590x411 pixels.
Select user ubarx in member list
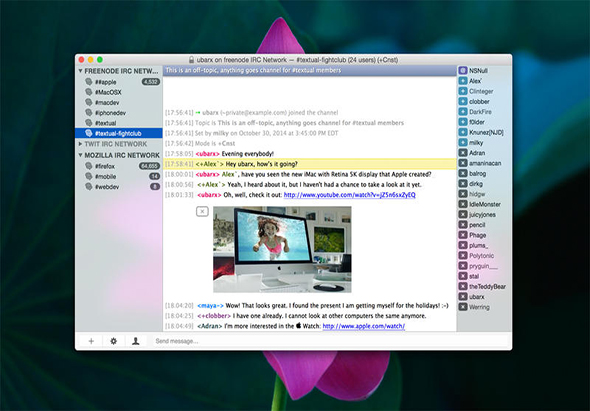click(484, 297)
